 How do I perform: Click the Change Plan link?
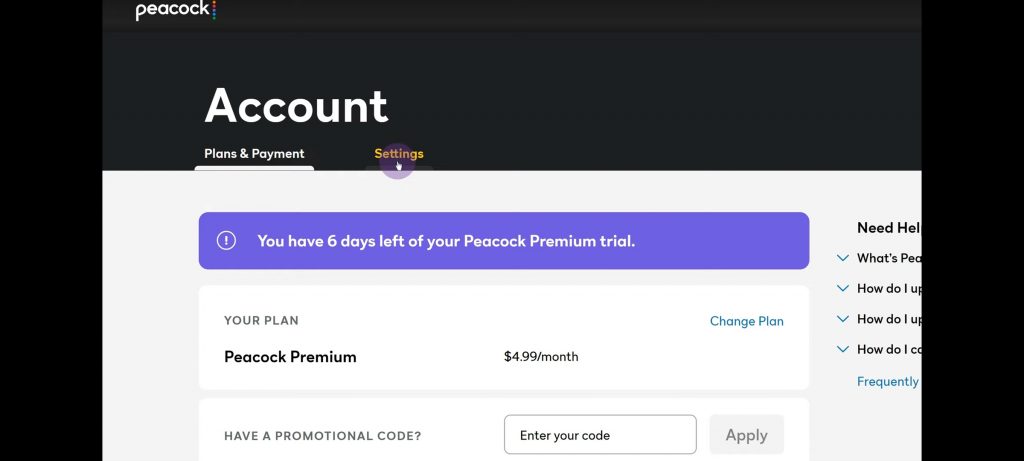tap(746, 321)
